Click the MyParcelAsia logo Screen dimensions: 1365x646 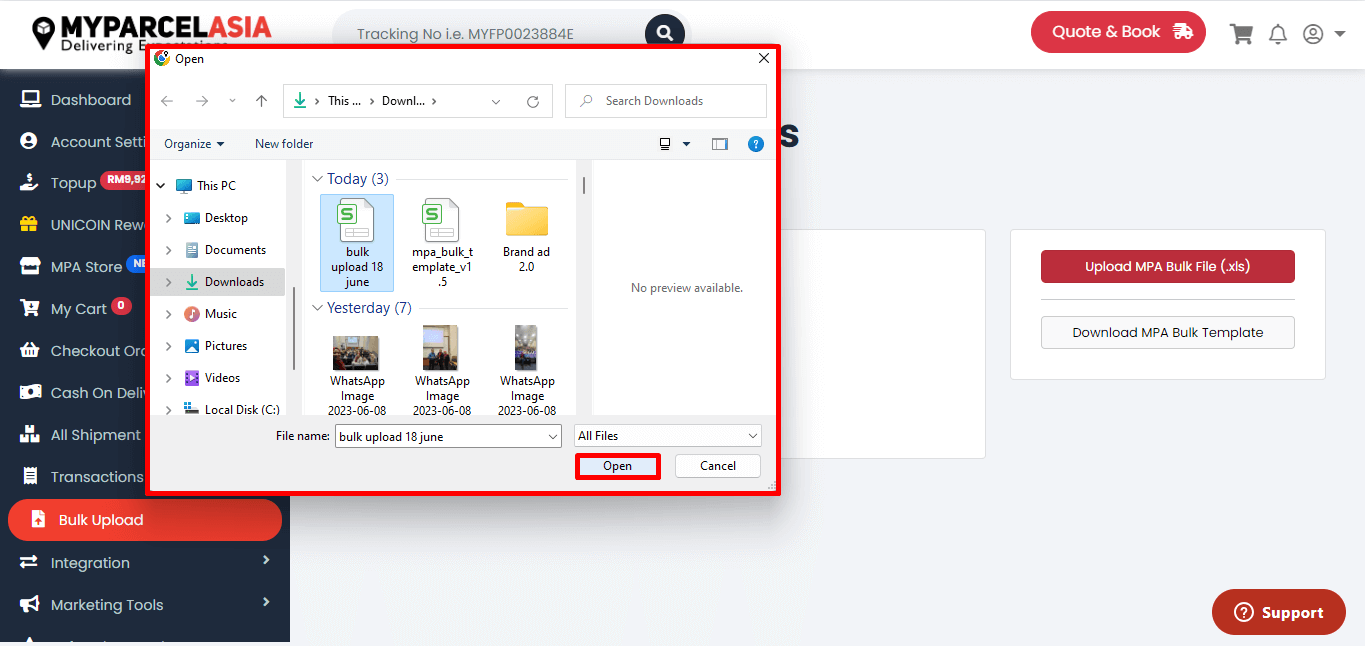click(x=151, y=32)
